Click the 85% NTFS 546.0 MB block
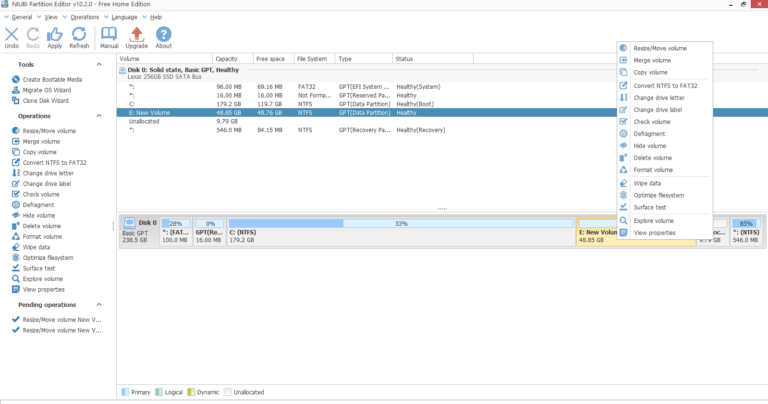Image resolution: width=768 pixels, height=404 pixels. point(746,232)
